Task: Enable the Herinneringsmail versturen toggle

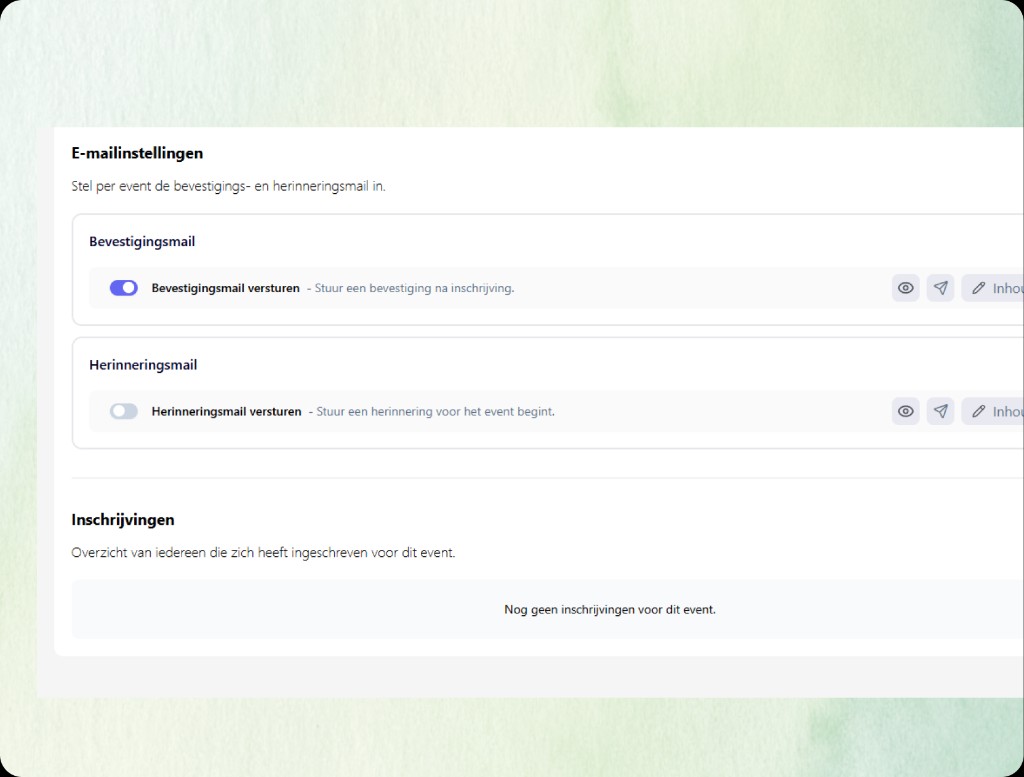Action: 123,411
